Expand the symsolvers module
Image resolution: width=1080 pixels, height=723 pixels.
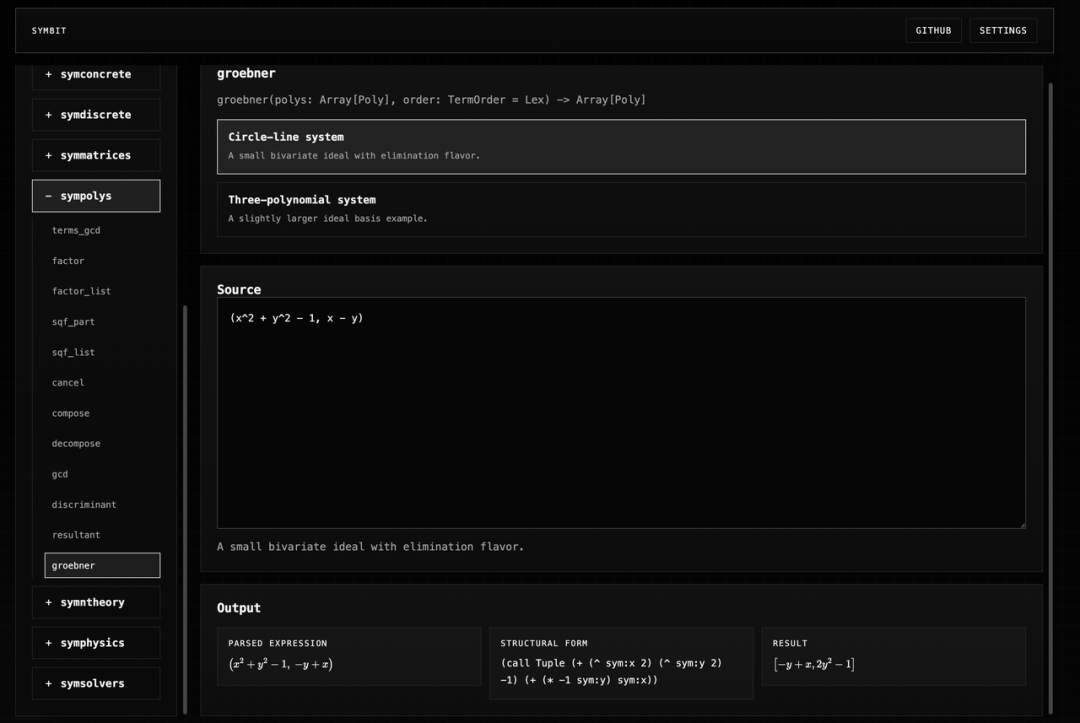(x=96, y=684)
